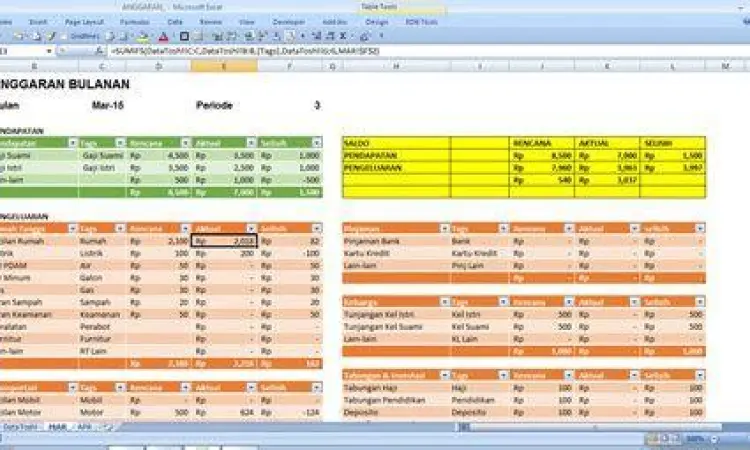Image resolution: width=750 pixels, height=450 pixels.
Task: Click the yellow Fill Color icon
Action: click(141, 37)
